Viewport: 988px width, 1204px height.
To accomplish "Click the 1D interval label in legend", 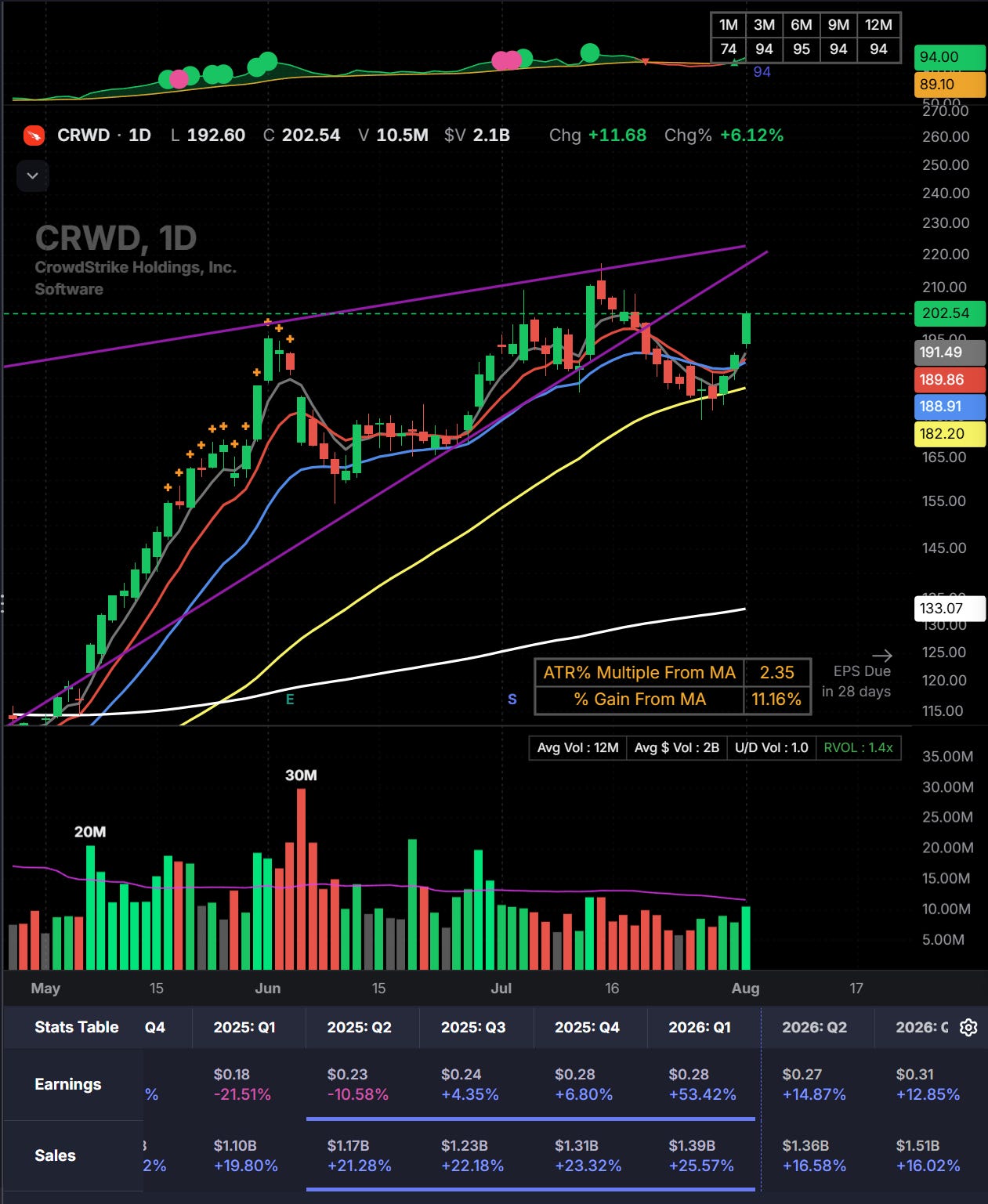I will (139, 135).
